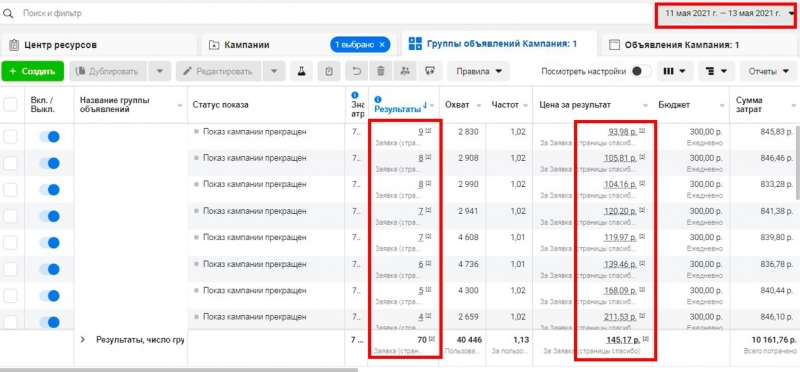
Task: Click the vertical scrollbar on the table
Action: (x=798, y=162)
